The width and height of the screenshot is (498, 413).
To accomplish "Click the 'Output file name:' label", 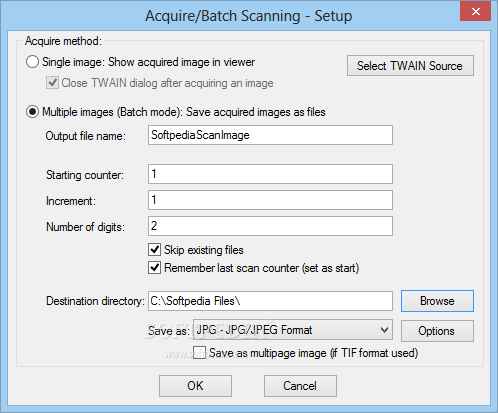I will 86,136.
